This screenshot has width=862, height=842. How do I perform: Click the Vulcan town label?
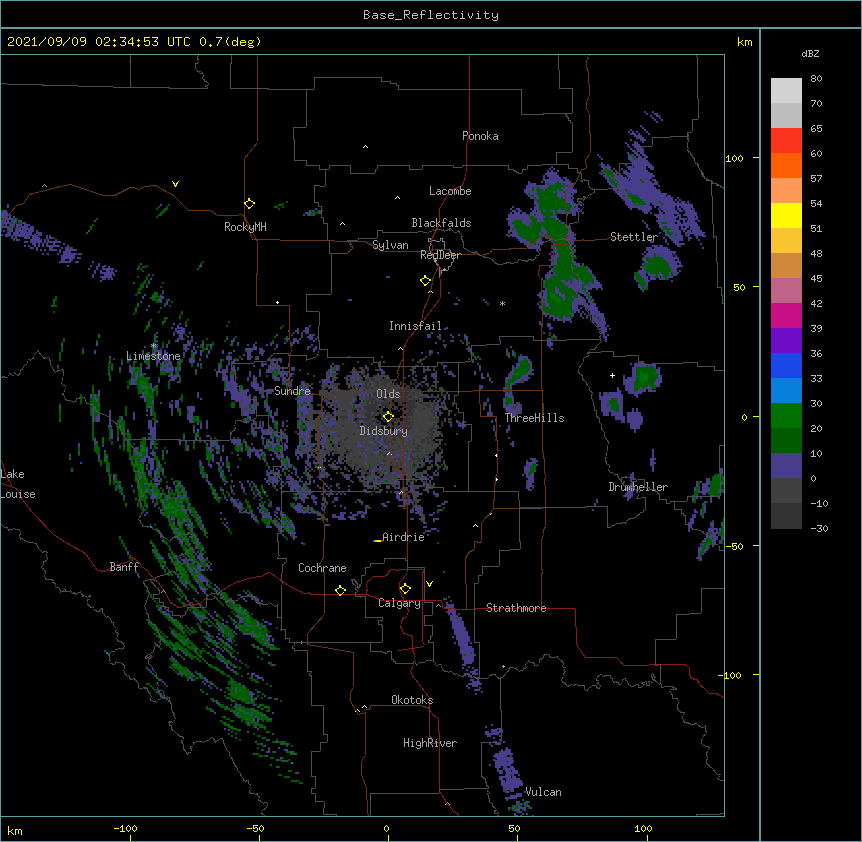[x=543, y=792]
